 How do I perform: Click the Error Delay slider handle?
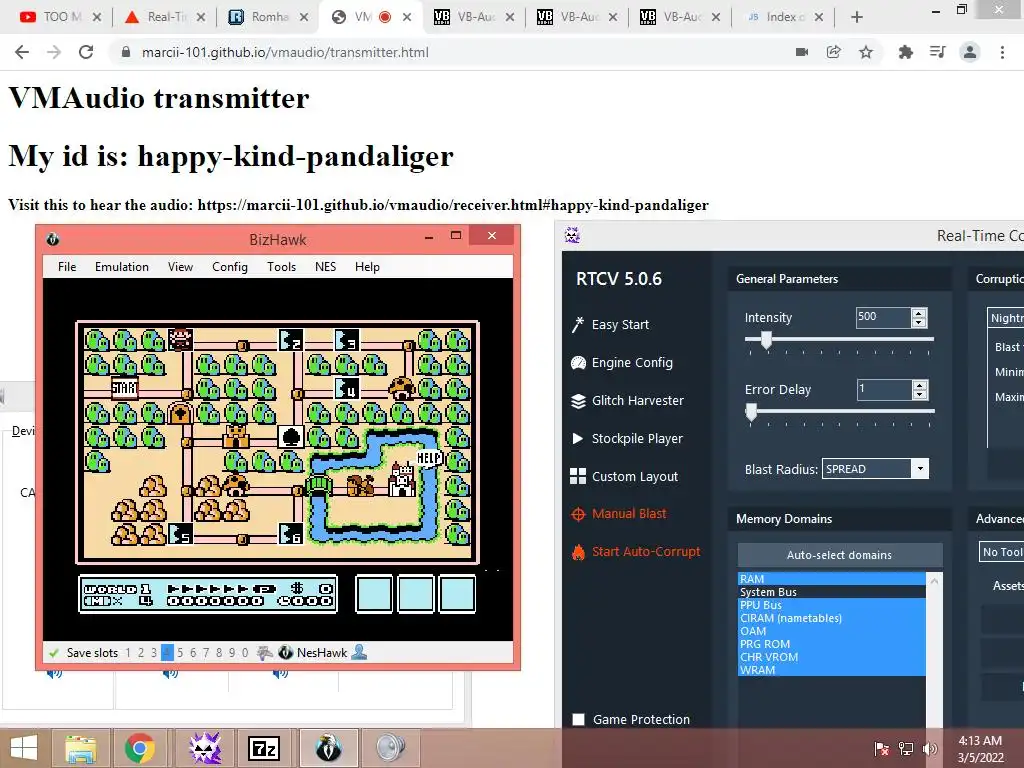[x=751, y=411]
